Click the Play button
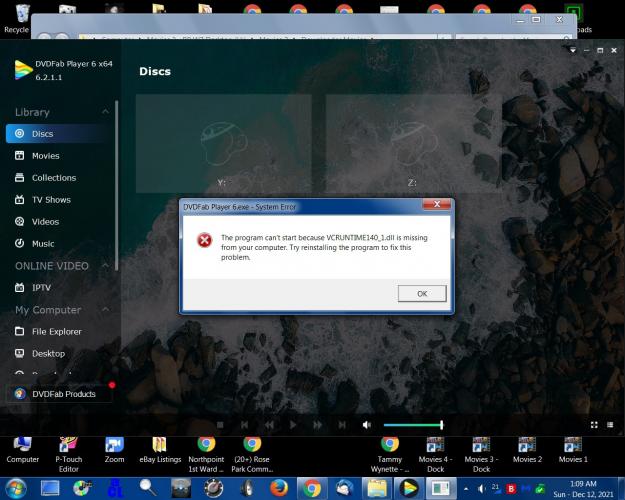625x500 pixels. (x=293, y=425)
